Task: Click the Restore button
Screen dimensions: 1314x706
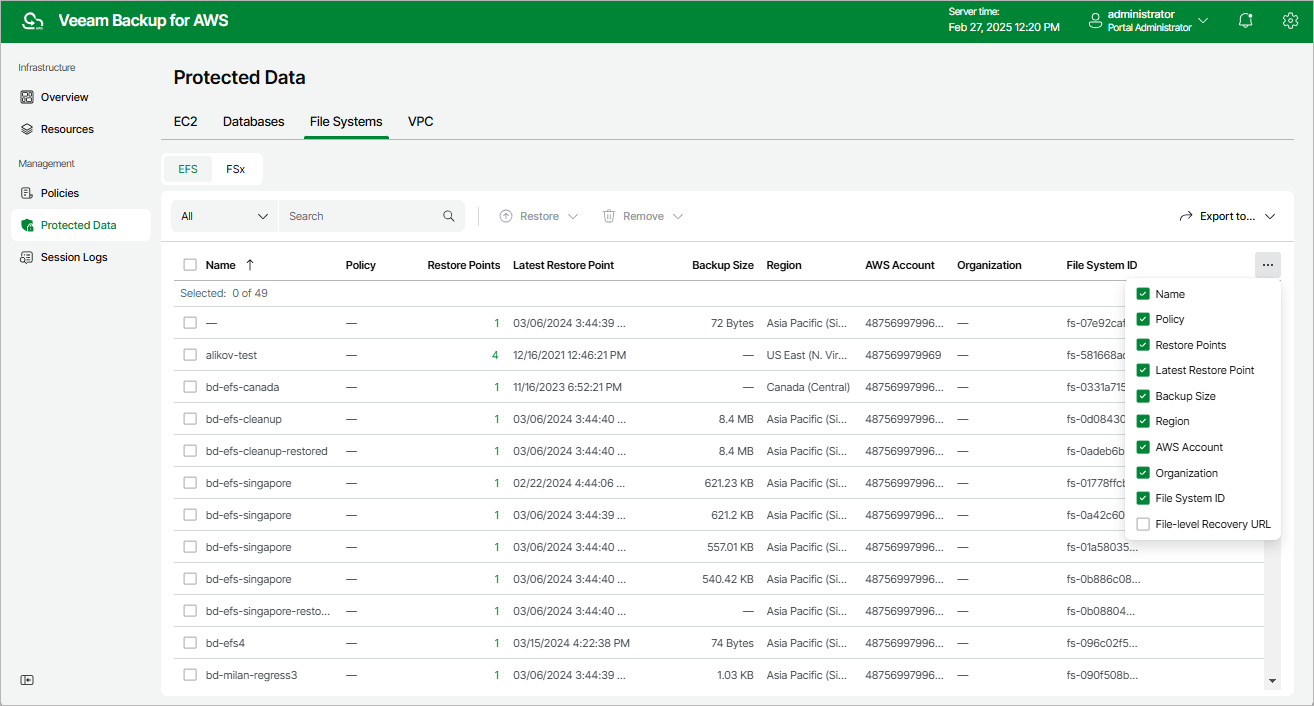Action: point(539,216)
